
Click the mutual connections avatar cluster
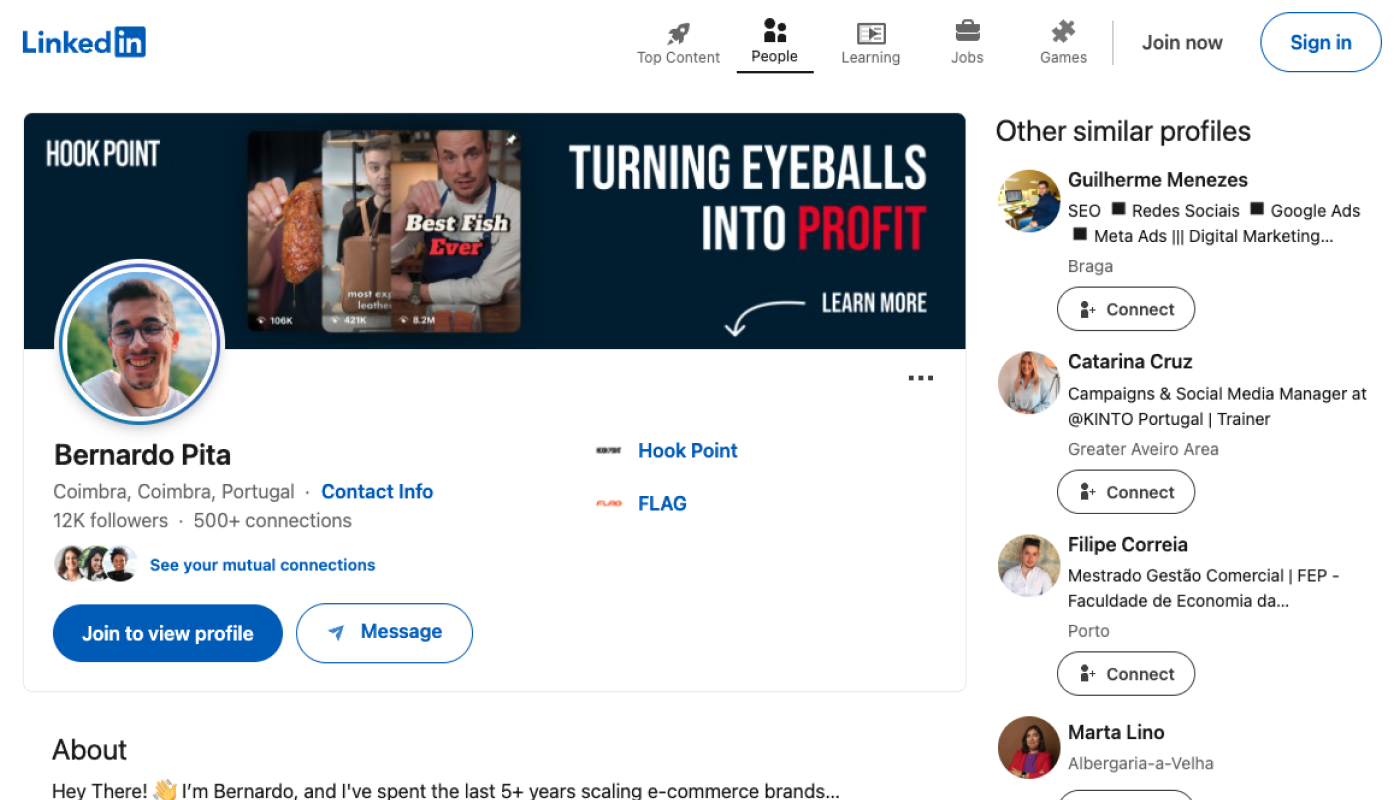point(95,564)
